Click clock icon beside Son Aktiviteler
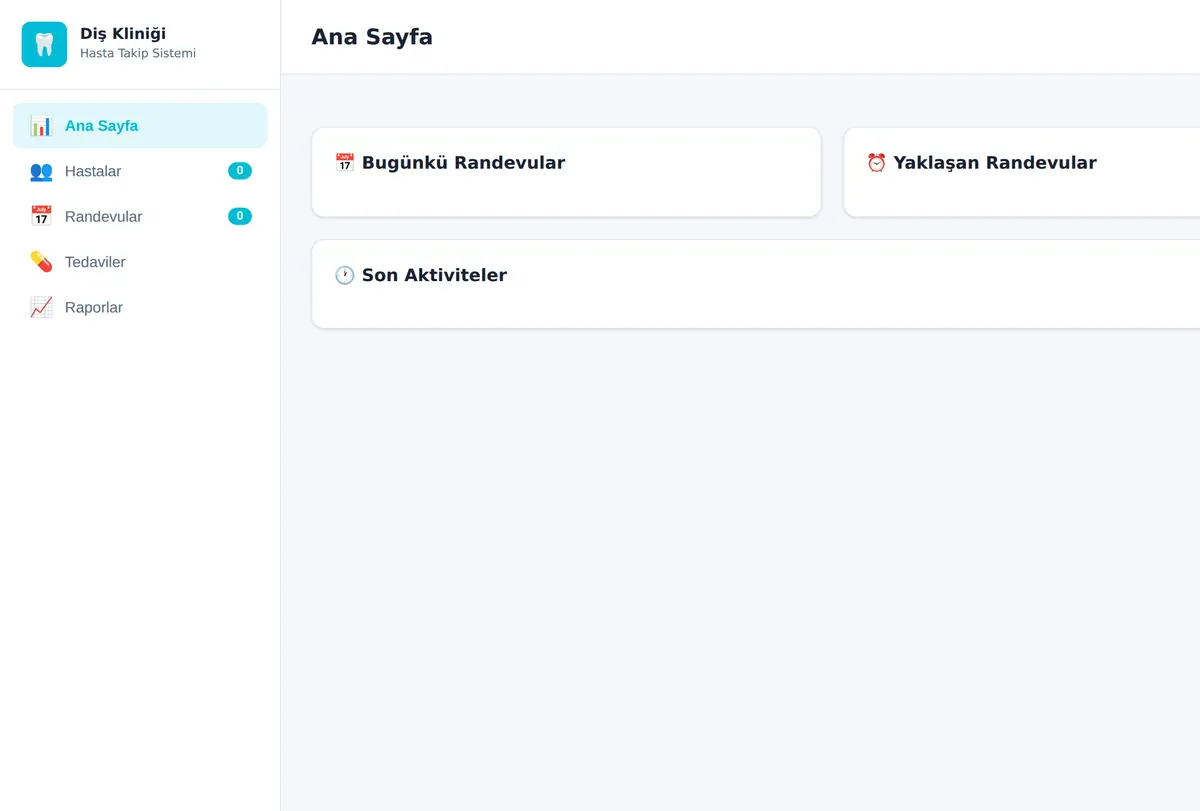The width and height of the screenshot is (1200, 811). coord(345,275)
